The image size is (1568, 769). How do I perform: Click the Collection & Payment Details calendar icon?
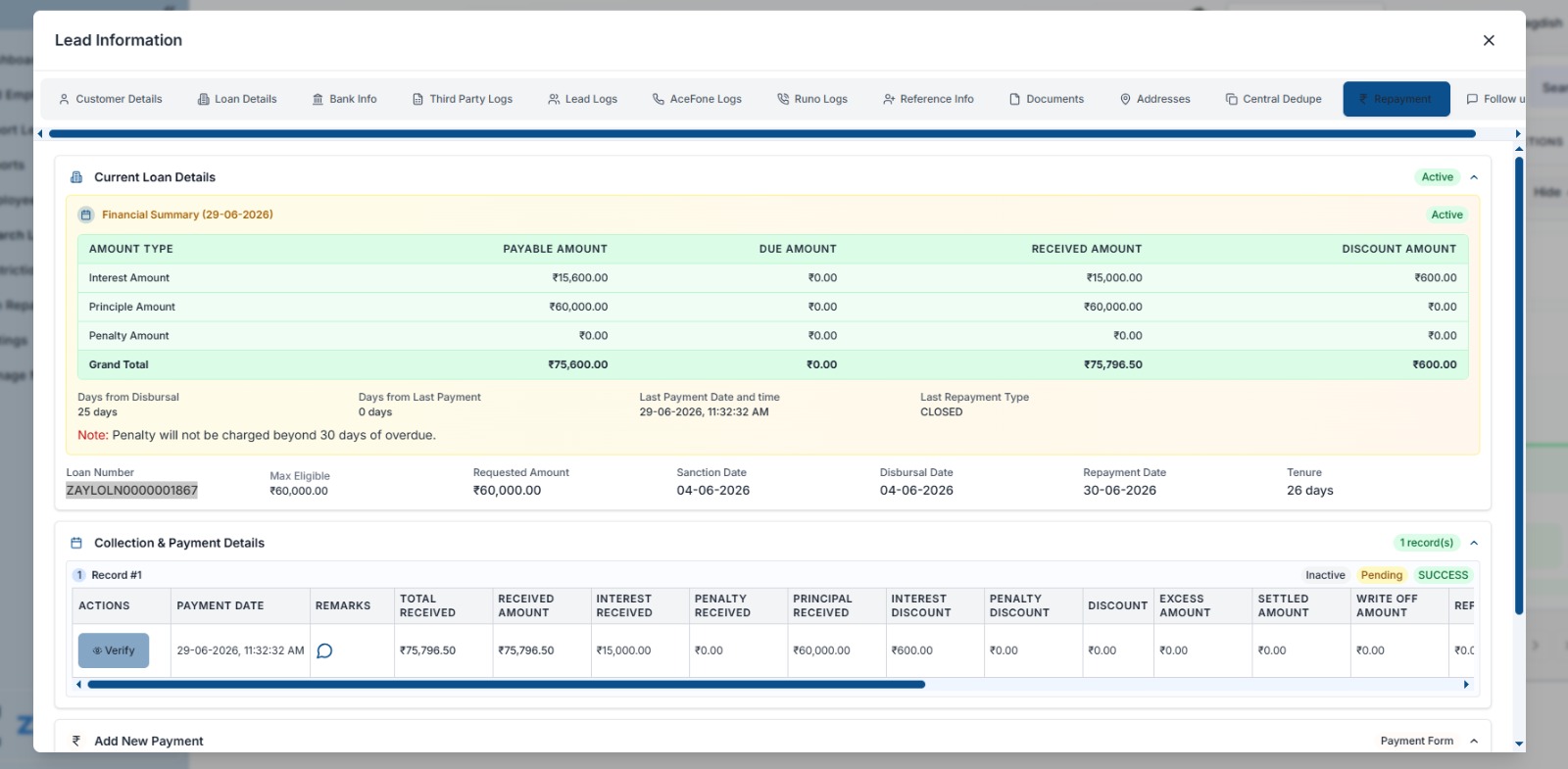point(76,543)
